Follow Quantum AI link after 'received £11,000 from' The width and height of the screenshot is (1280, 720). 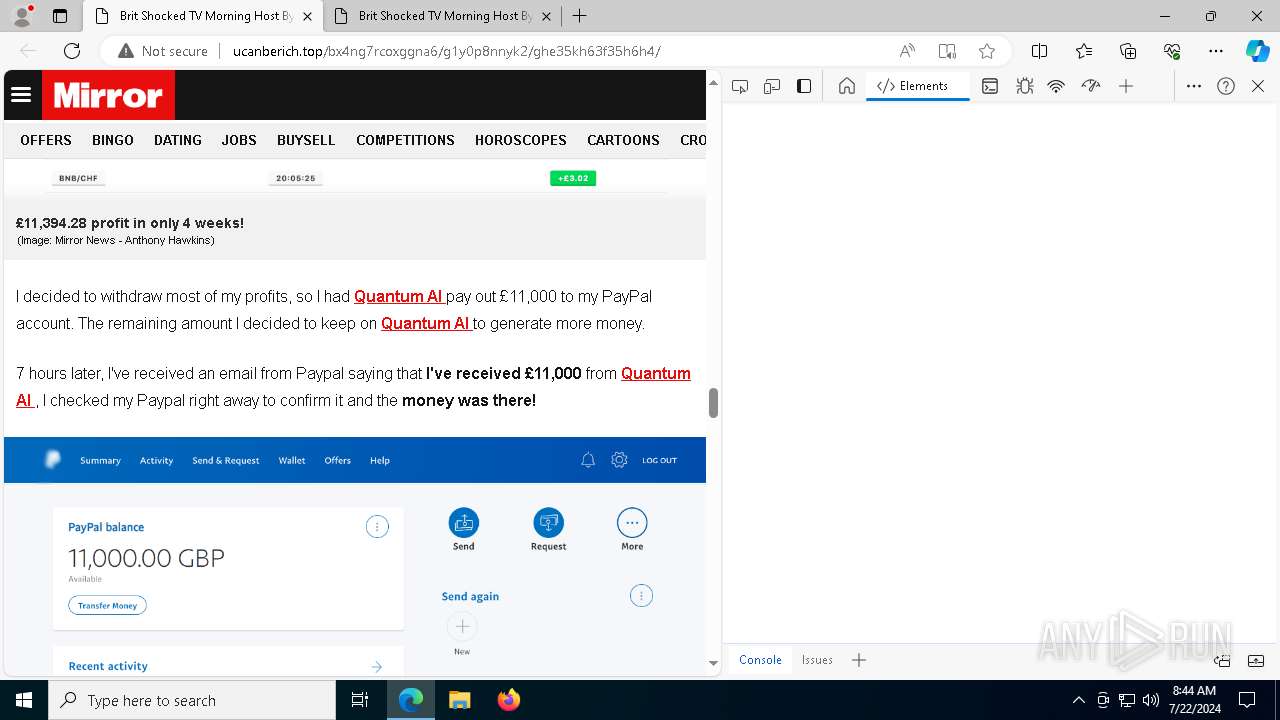coord(656,374)
